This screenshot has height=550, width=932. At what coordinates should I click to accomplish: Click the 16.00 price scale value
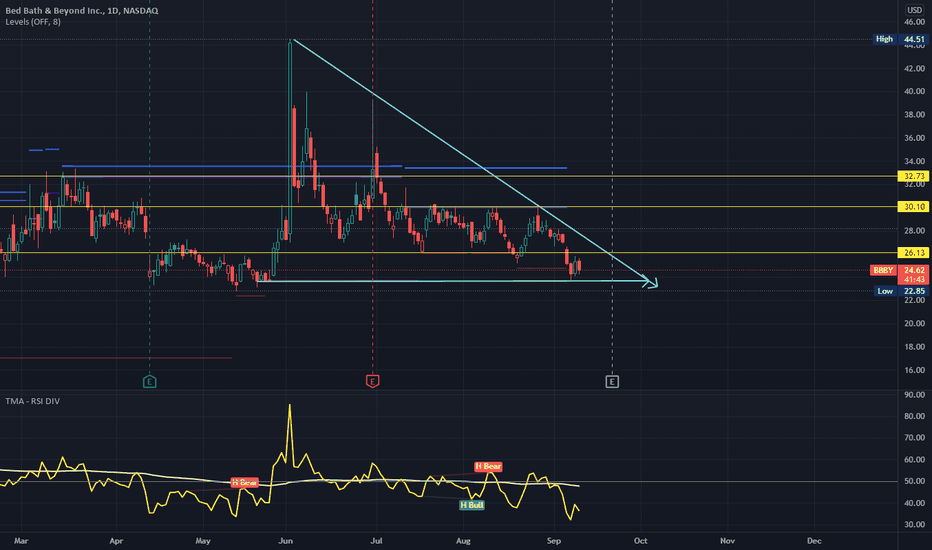pyautogui.click(x=914, y=370)
